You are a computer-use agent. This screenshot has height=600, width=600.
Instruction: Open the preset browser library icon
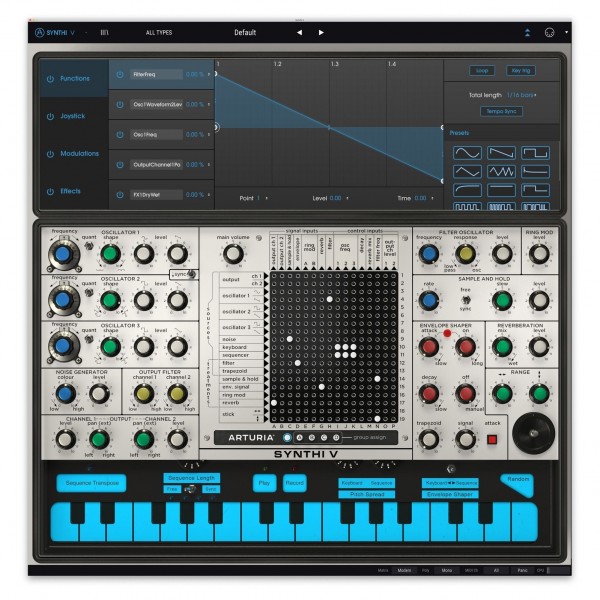(x=104, y=33)
